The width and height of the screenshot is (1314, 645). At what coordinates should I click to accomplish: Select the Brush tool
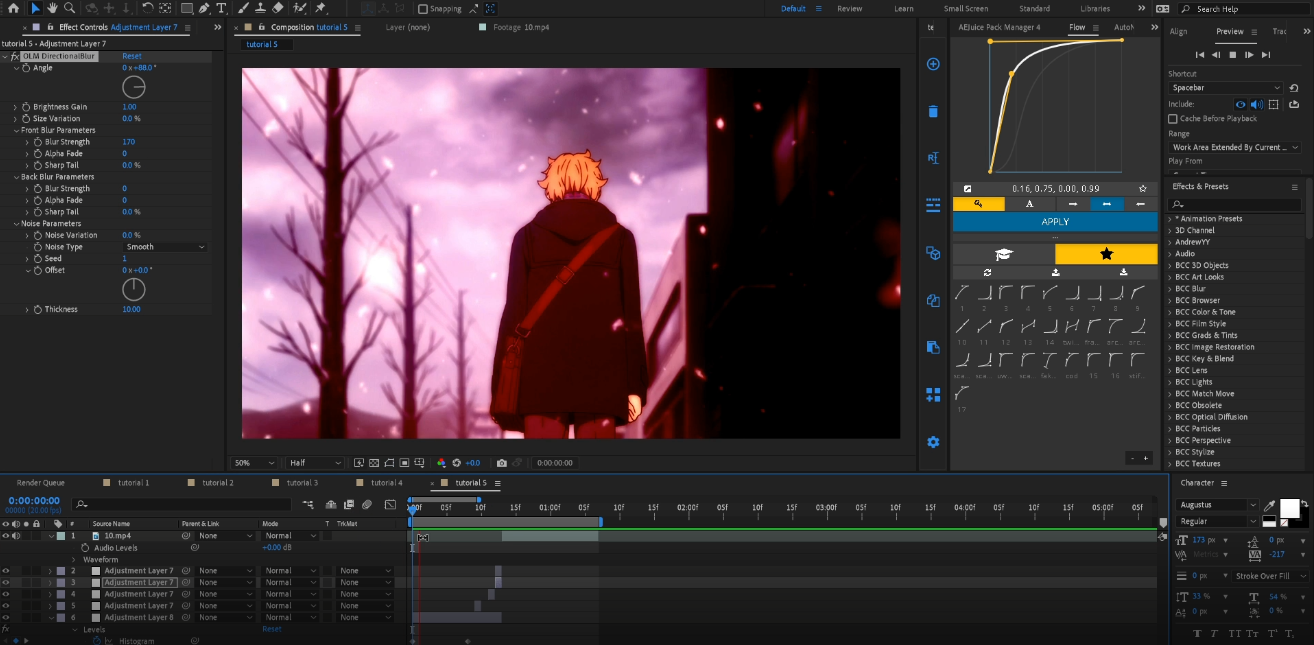coord(244,8)
